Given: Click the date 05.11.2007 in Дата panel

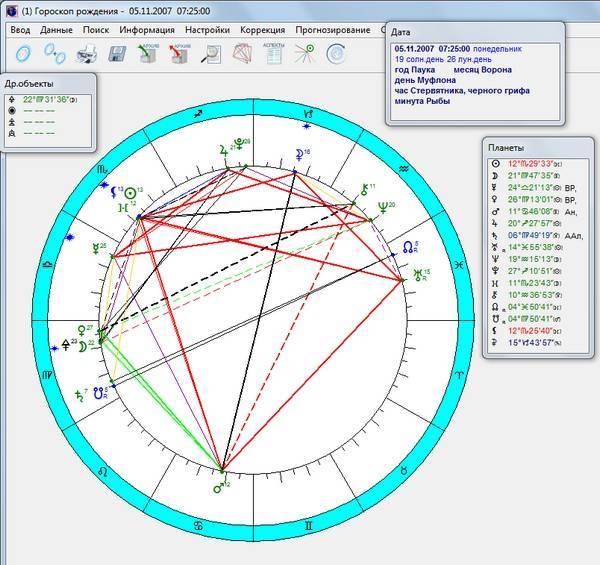Looking at the screenshot, I should (x=413, y=49).
